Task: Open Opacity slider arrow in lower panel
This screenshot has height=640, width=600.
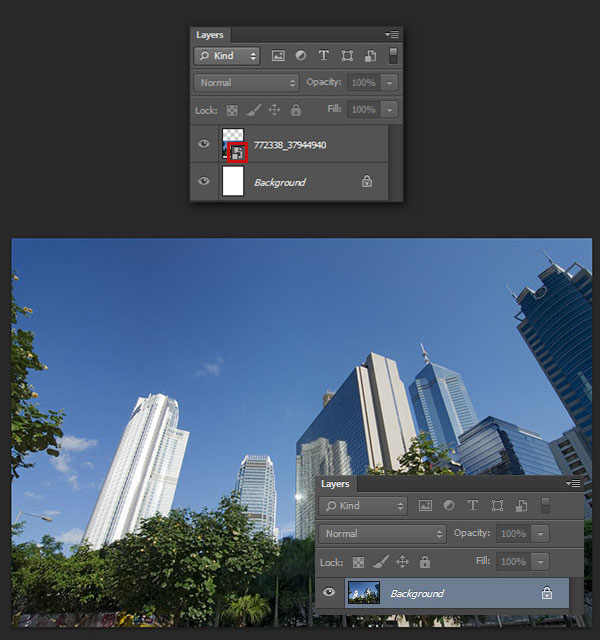Action: pyautogui.click(x=540, y=534)
